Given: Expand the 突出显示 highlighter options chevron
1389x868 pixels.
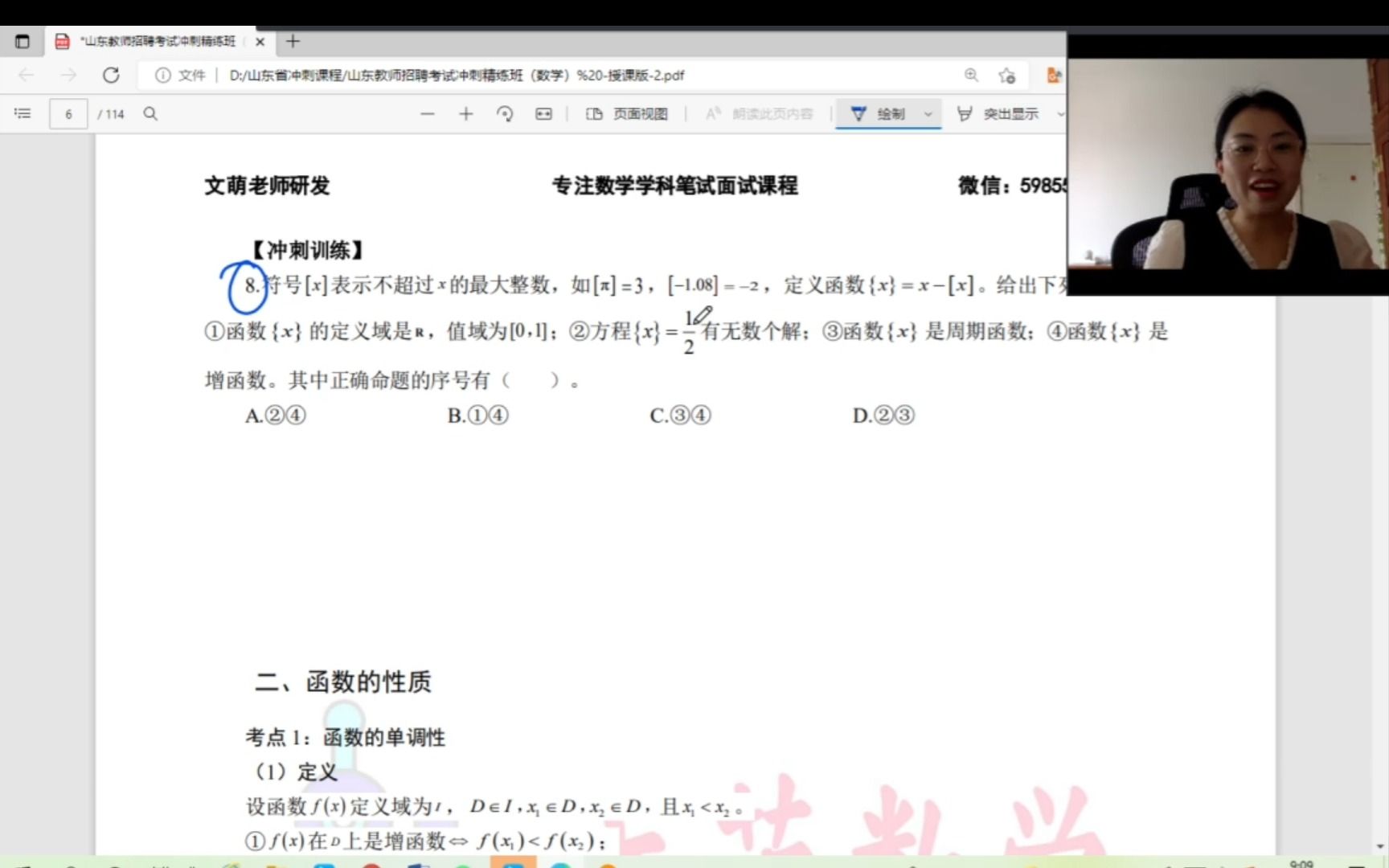Looking at the screenshot, I should tap(1061, 114).
